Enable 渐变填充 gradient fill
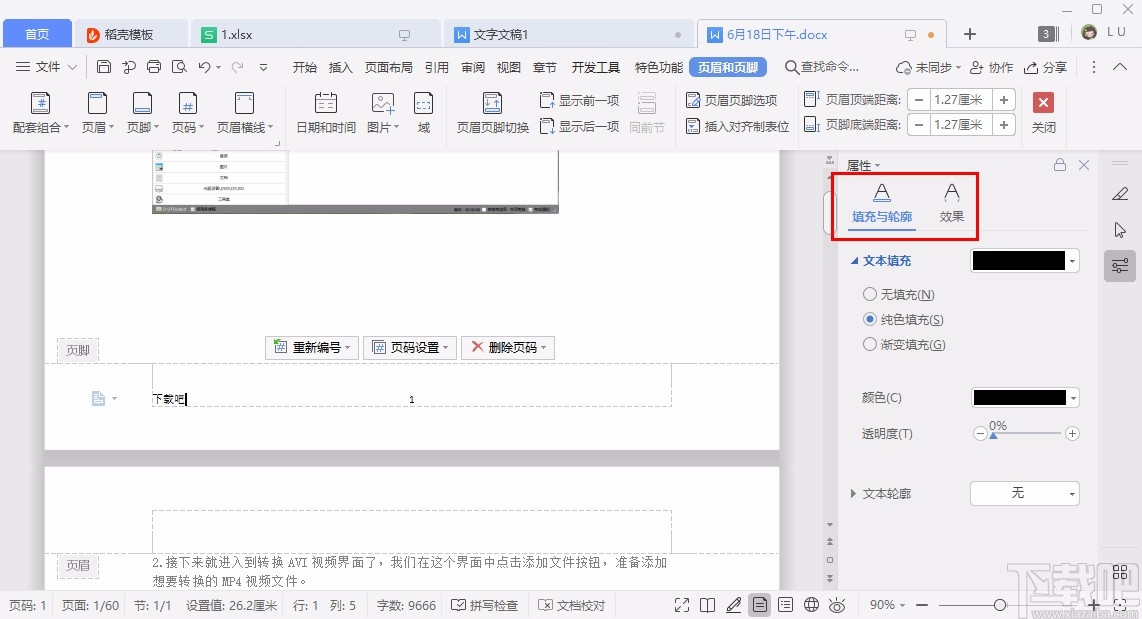 pos(870,344)
